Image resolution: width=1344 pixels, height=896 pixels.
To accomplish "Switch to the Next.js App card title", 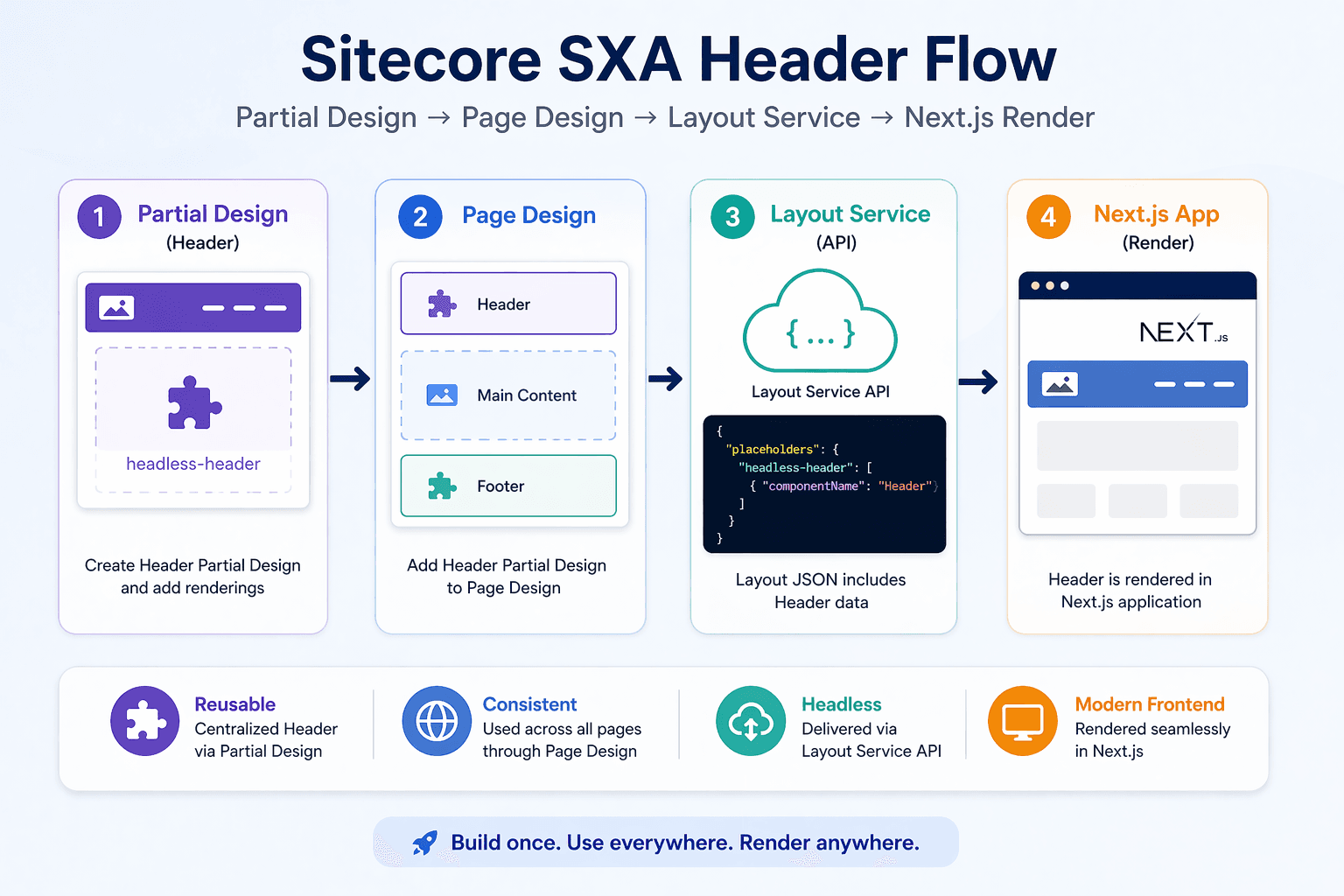I will coord(1157,213).
